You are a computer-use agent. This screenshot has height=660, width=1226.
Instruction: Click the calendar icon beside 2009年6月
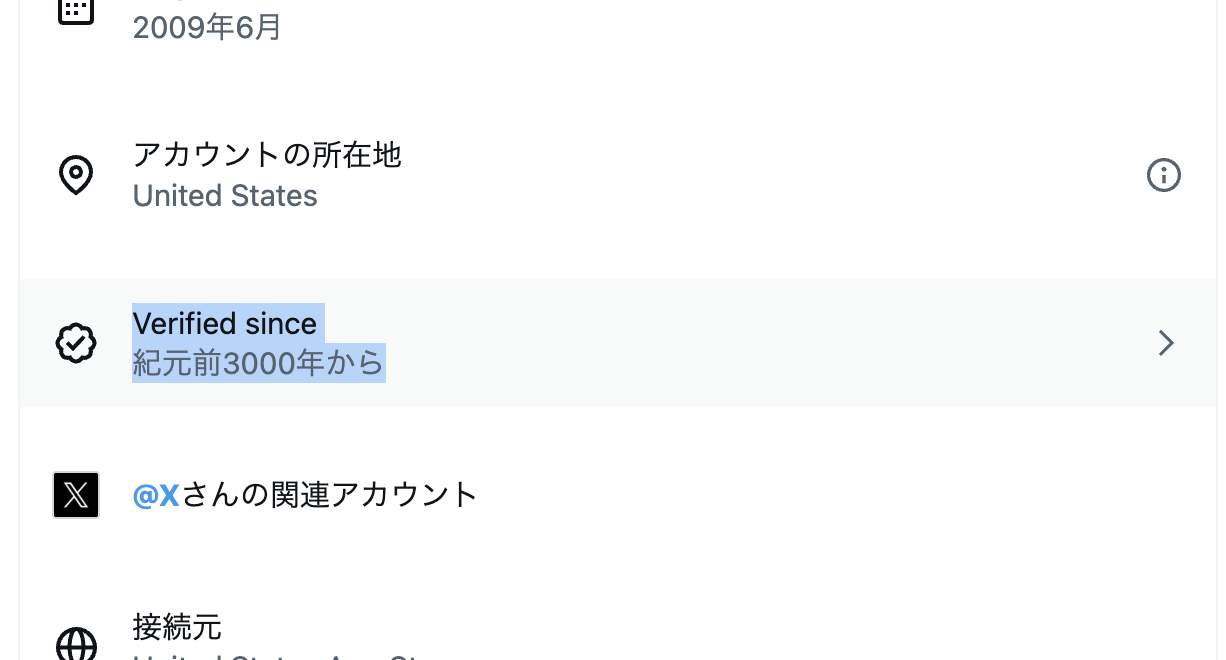(76, 10)
